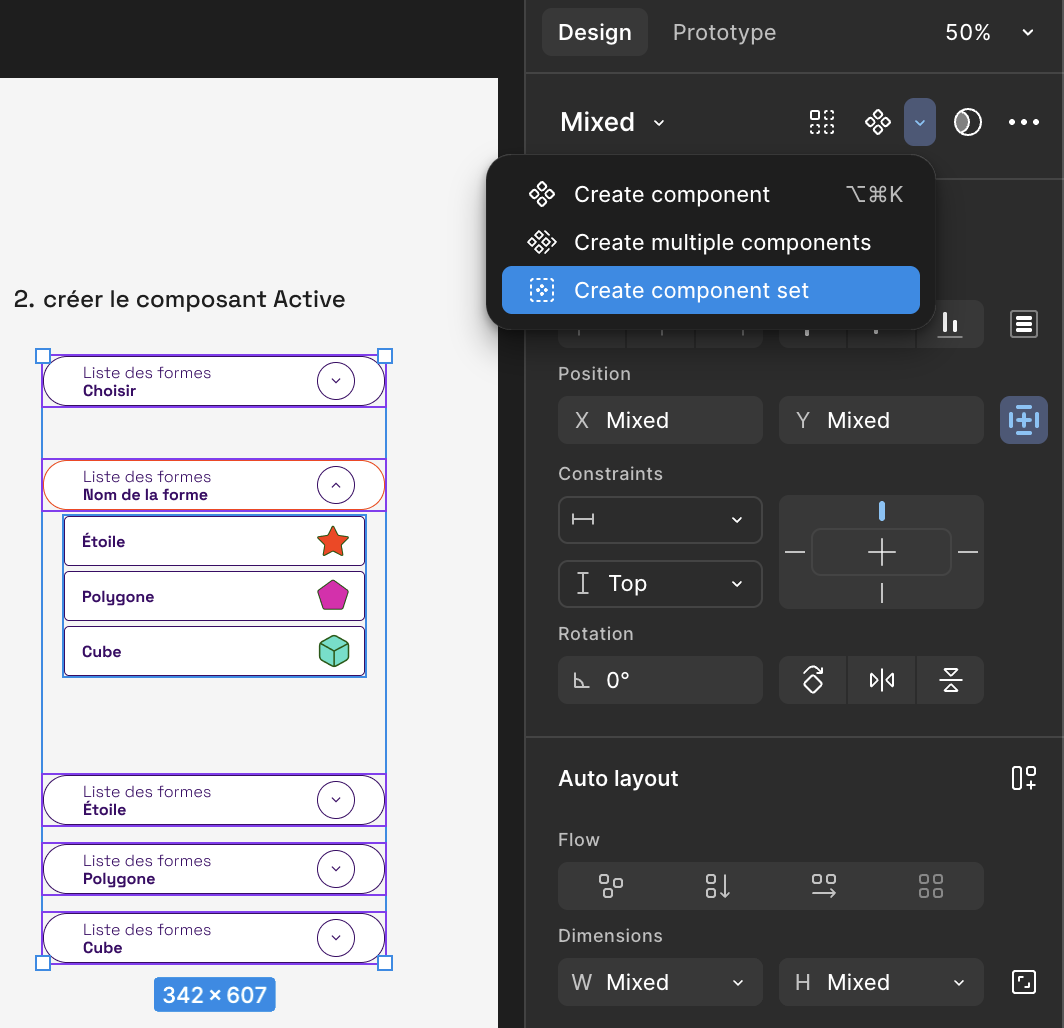The image size is (1064, 1028).
Task: Click the Auto layout add icon
Action: [x=1023, y=778]
